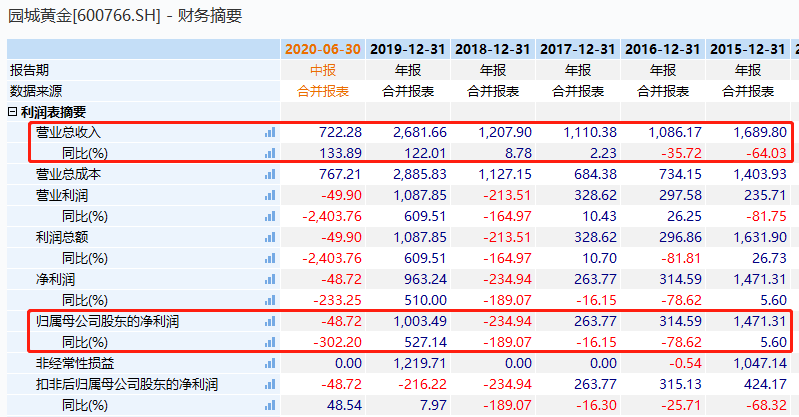This screenshot has height=417, width=799.
Task: Open chart icon for 营业利润 row
Action: click(270, 195)
